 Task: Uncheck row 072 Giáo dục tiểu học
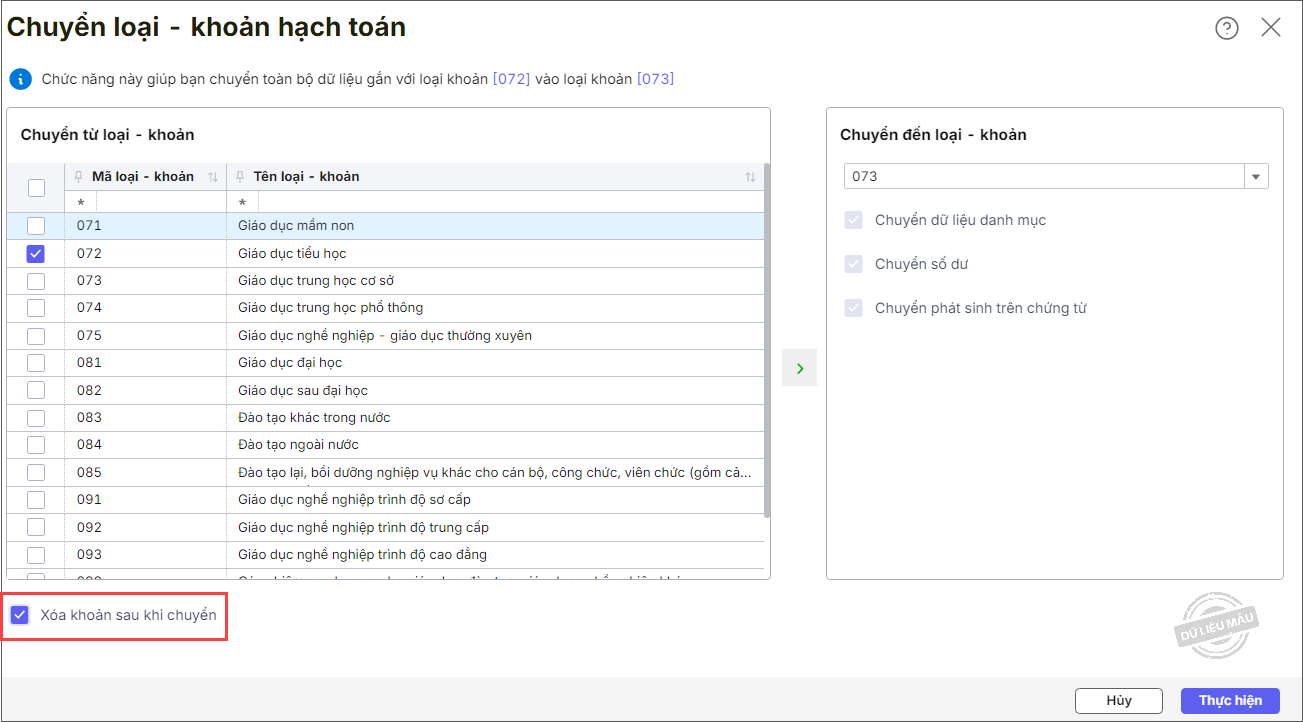(36, 253)
